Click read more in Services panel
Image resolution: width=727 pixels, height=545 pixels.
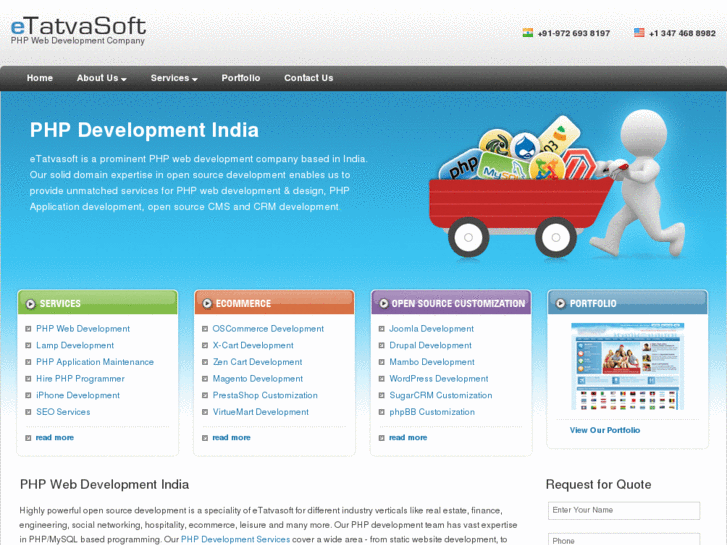pos(55,438)
